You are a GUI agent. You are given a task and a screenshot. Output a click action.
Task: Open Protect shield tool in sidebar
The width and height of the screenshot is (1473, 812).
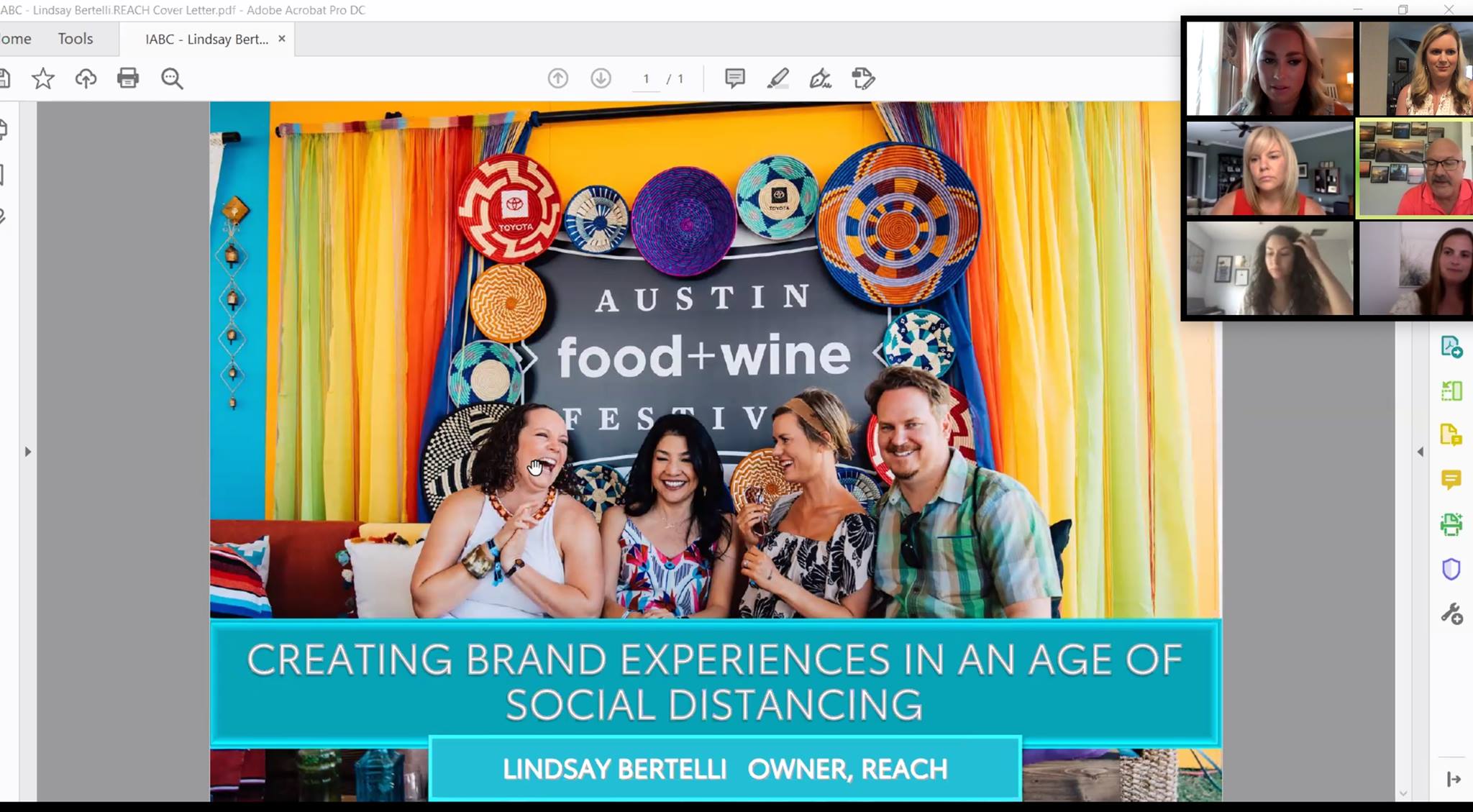[x=1451, y=569]
